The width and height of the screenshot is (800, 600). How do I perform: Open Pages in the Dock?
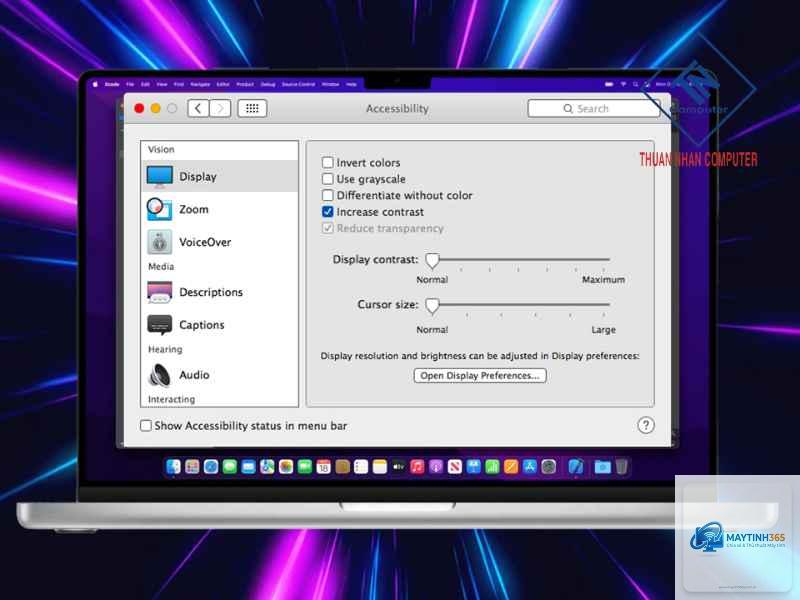pos(511,466)
